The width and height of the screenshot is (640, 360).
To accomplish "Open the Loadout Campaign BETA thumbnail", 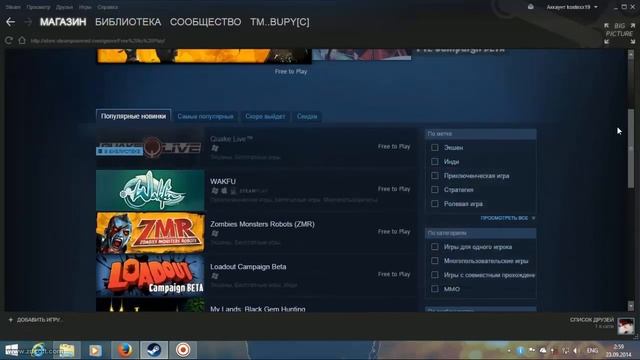I will (x=150, y=276).
